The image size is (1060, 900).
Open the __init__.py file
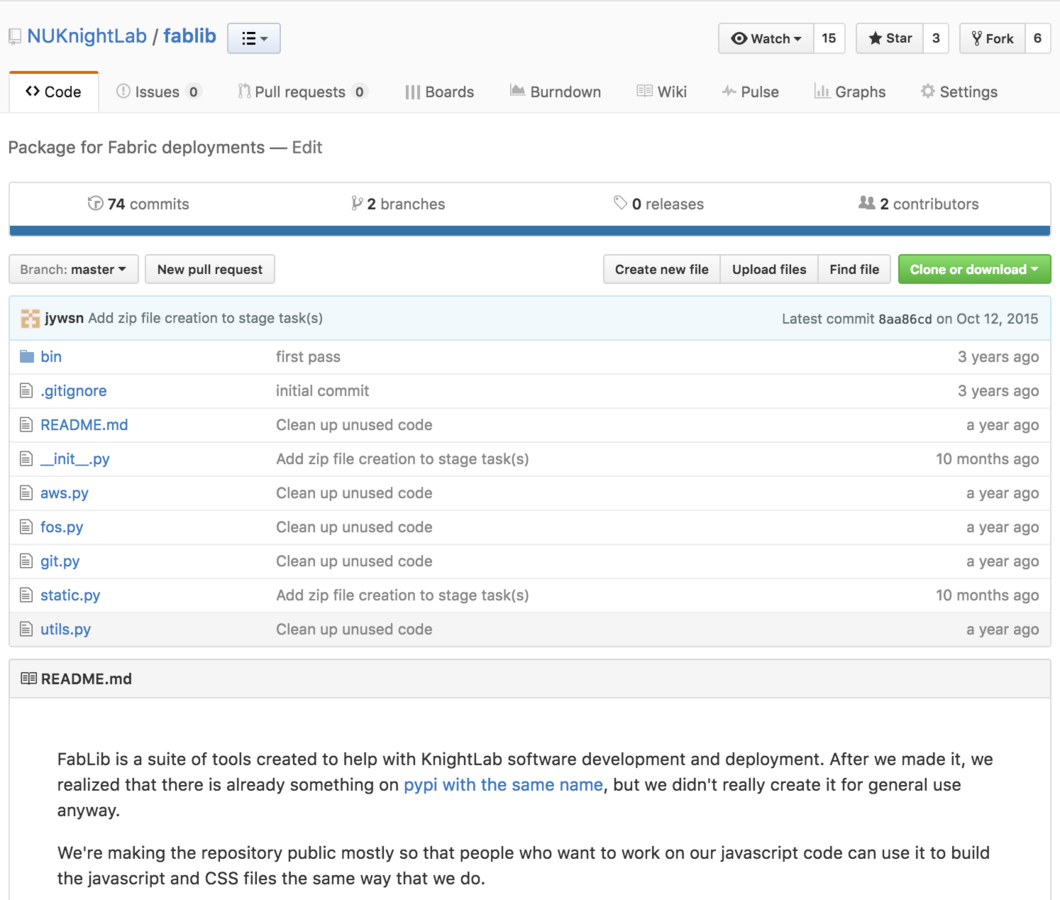coord(75,458)
